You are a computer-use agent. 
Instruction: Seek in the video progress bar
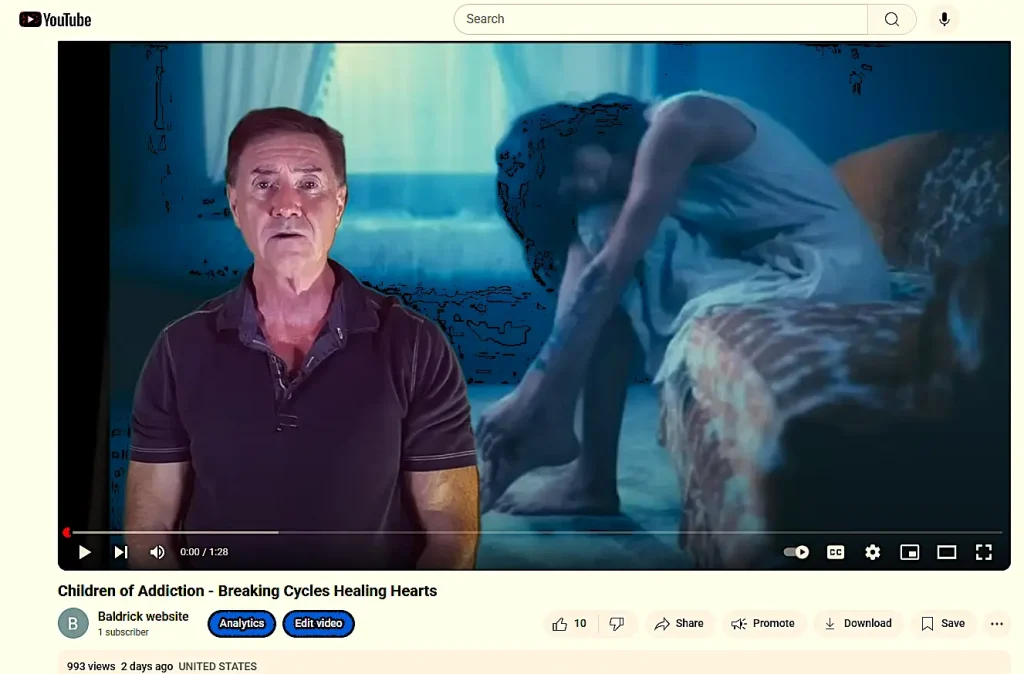coord(534,532)
